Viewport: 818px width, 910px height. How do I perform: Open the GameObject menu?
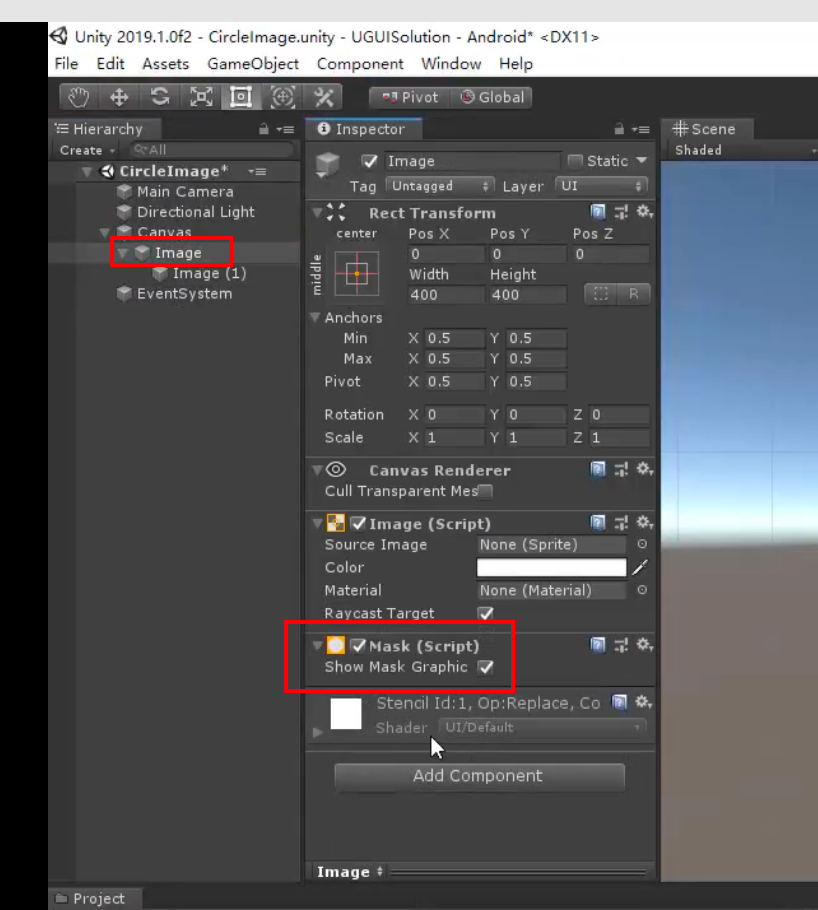[x=253, y=64]
